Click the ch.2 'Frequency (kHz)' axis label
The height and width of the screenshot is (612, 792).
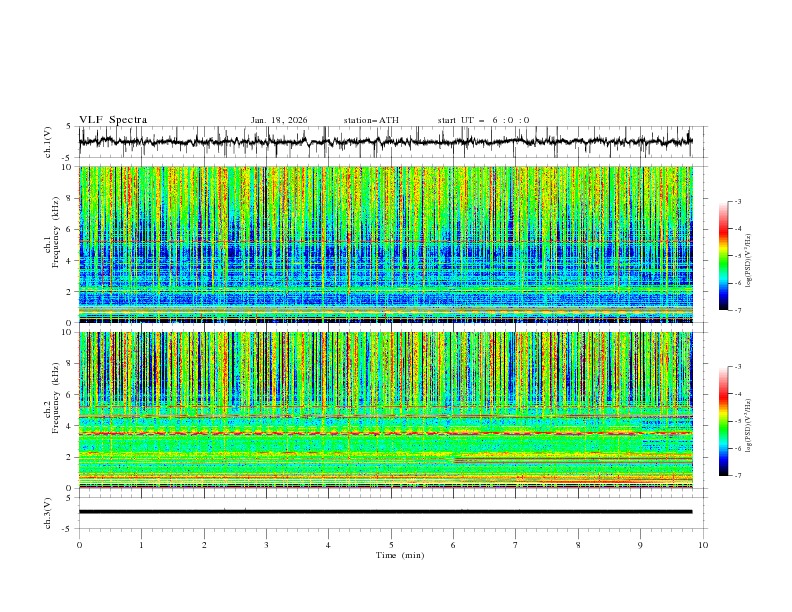tap(56, 398)
